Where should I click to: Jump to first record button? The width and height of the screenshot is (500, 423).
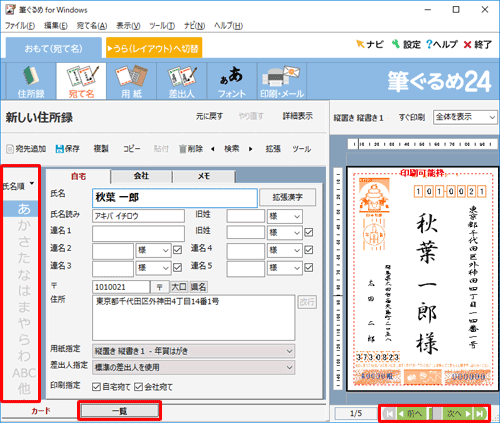[389, 414]
